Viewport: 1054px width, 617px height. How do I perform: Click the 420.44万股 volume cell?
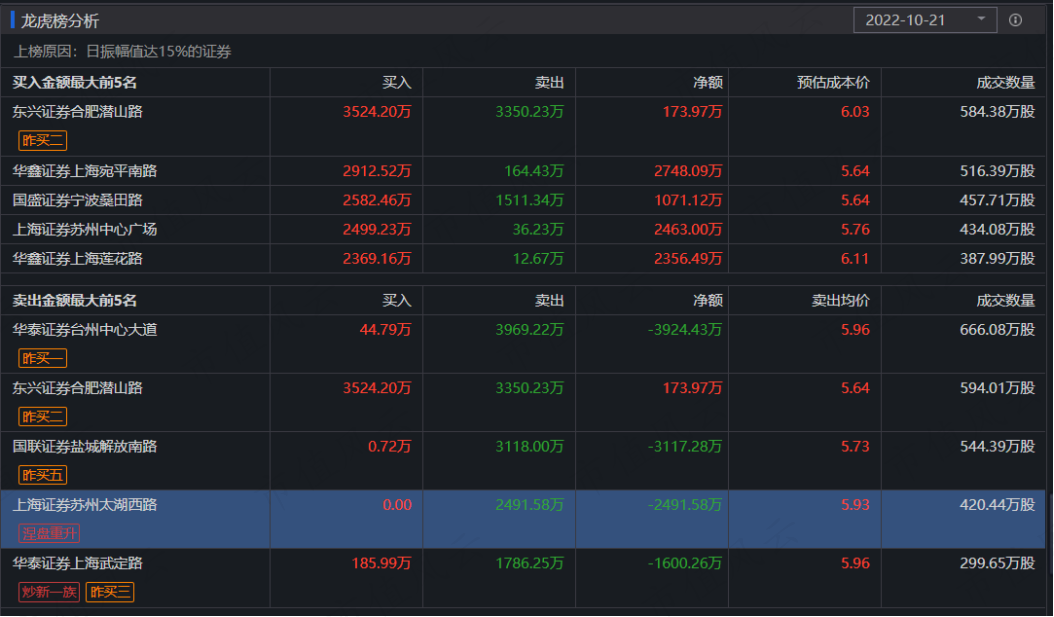pyautogui.click(x=998, y=505)
